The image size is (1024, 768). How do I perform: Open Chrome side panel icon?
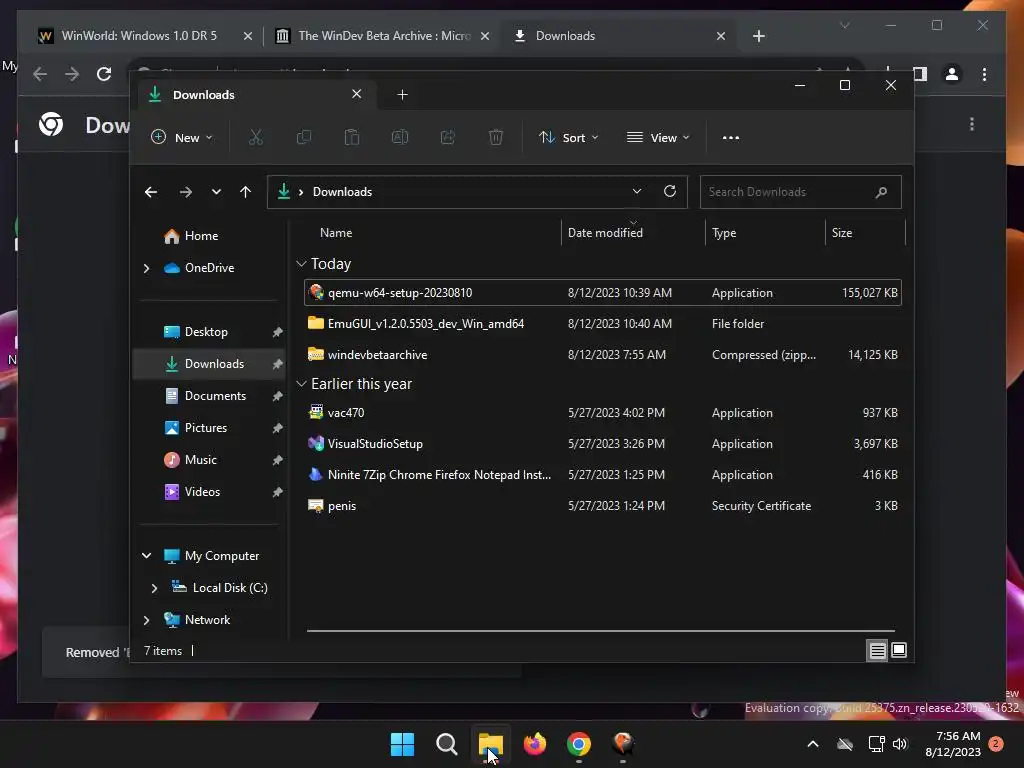(920, 74)
